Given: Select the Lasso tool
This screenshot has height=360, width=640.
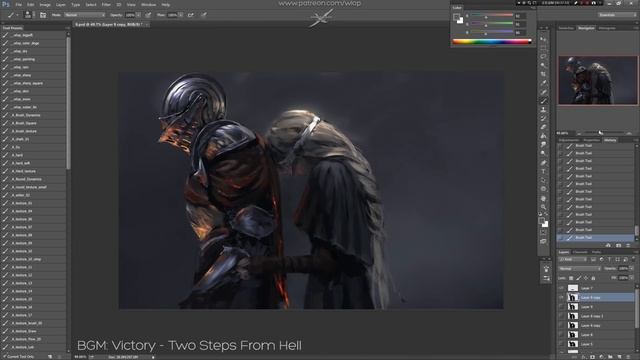Looking at the screenshot, I should pyautogui.click(x=543, y=57).
